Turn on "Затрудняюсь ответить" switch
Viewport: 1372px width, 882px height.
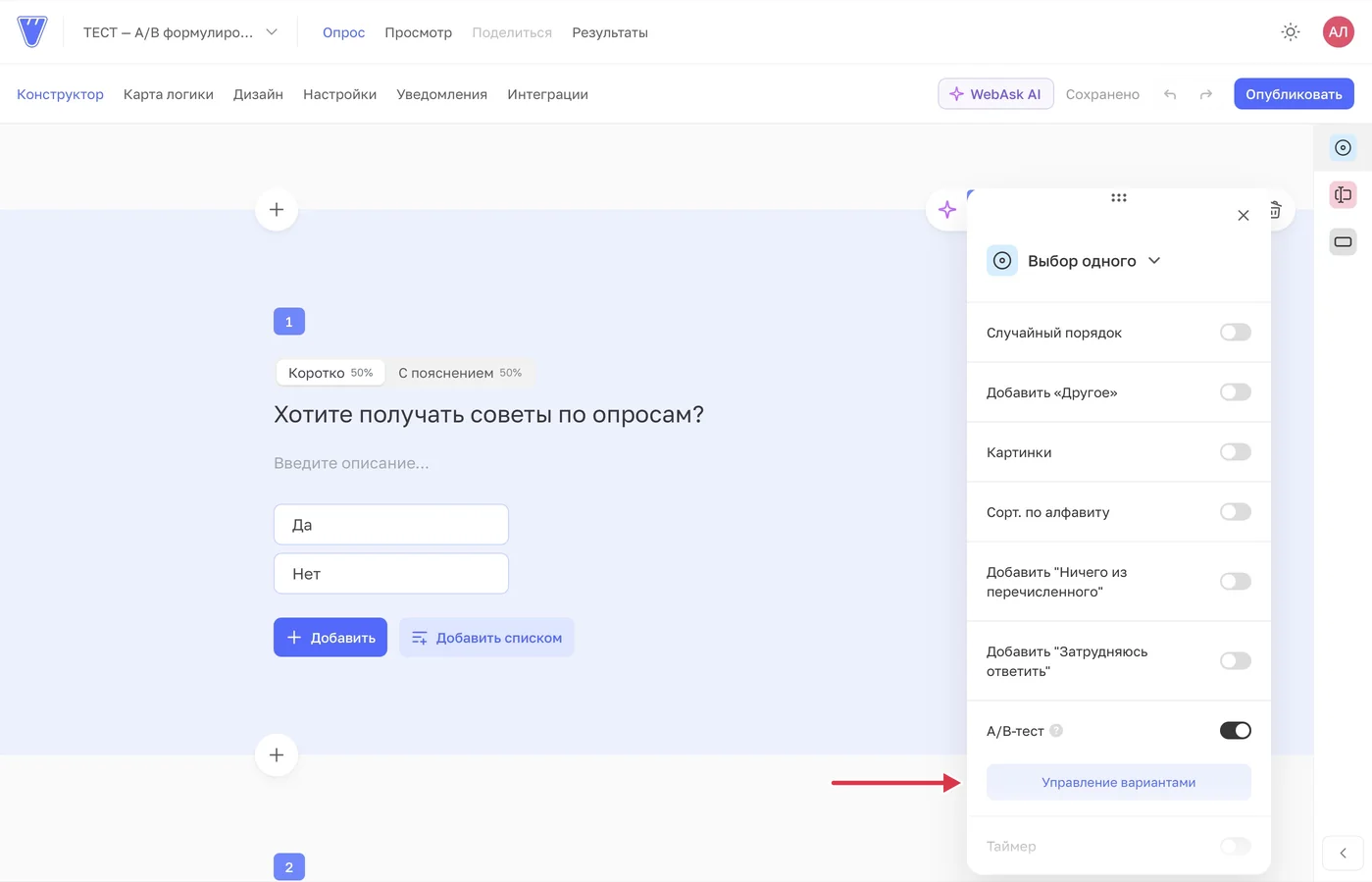(1236, 661)
